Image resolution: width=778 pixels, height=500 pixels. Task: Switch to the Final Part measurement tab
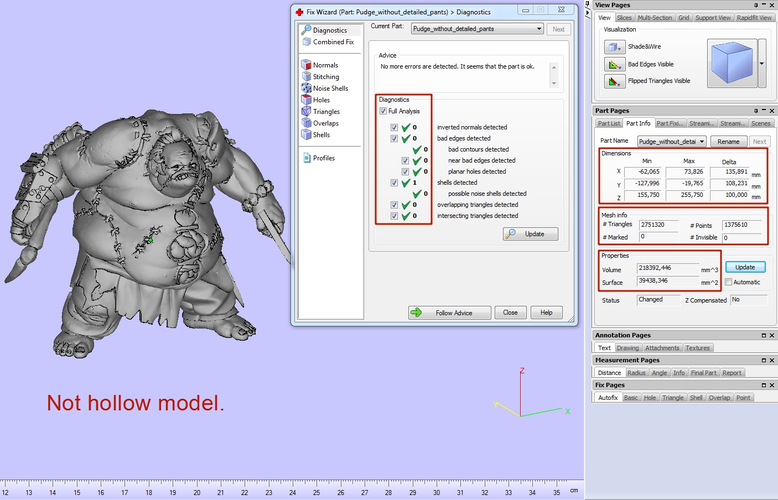tap(704, 373)
